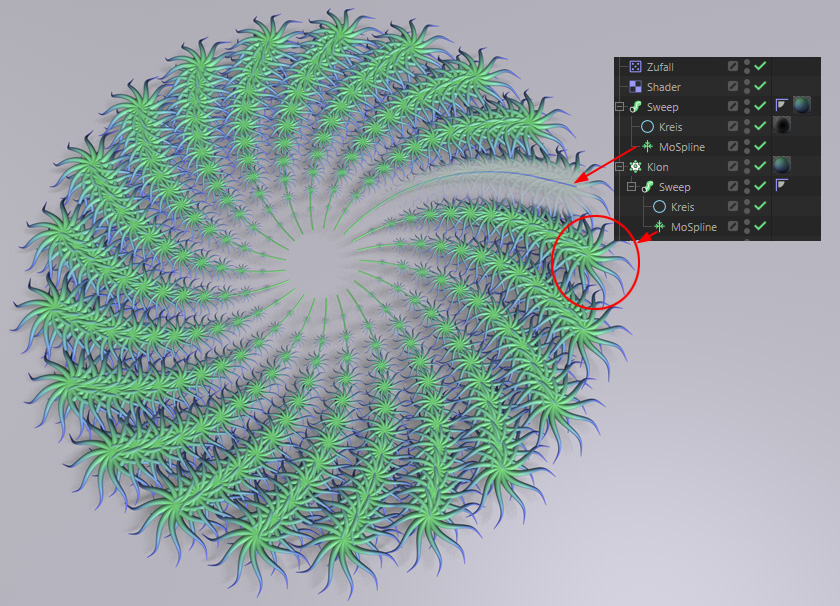This screenshot has height=606, width=840.
Task: Select the 'Zufall' object name
Action: [660, 67]
